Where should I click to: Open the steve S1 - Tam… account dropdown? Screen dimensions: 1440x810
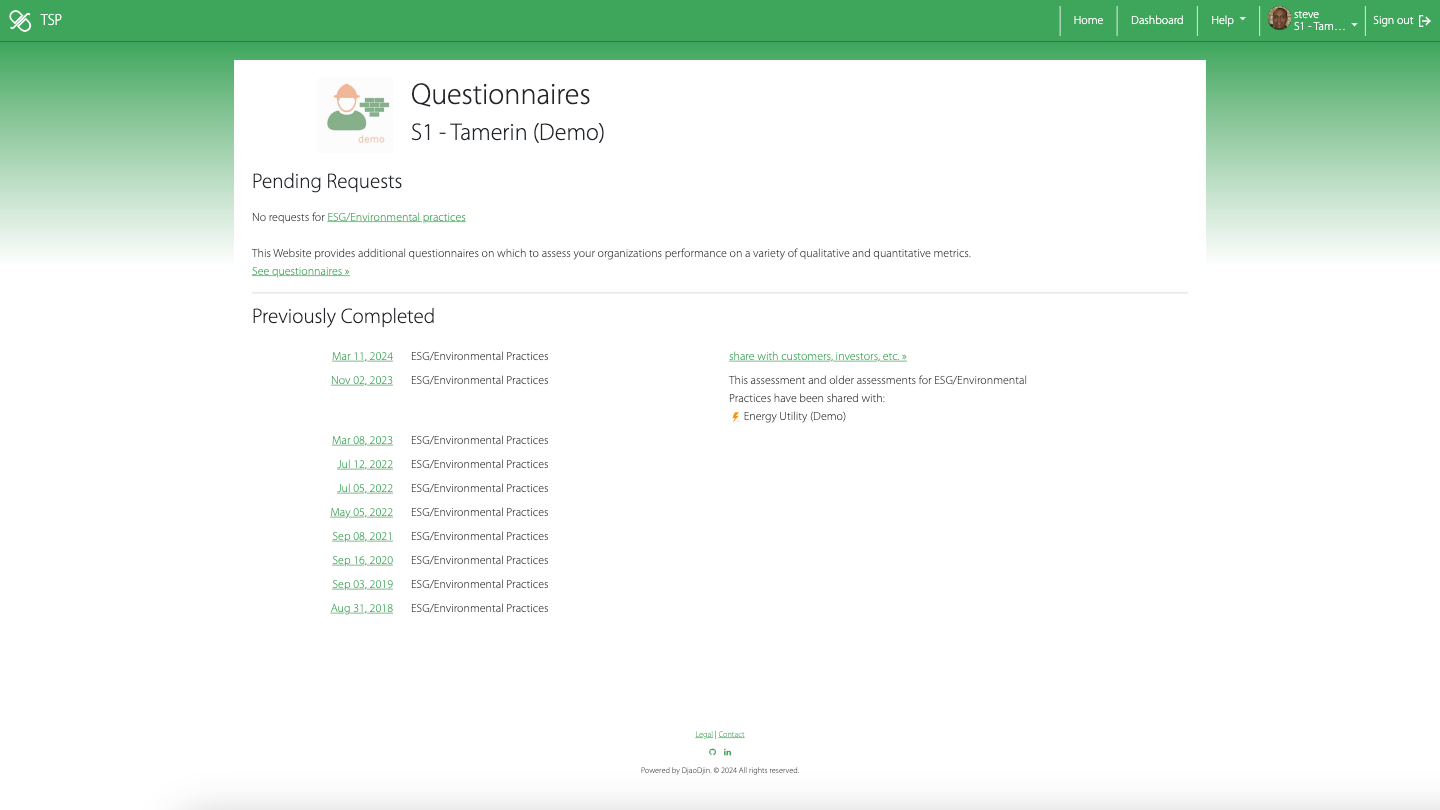[1324, 20]
